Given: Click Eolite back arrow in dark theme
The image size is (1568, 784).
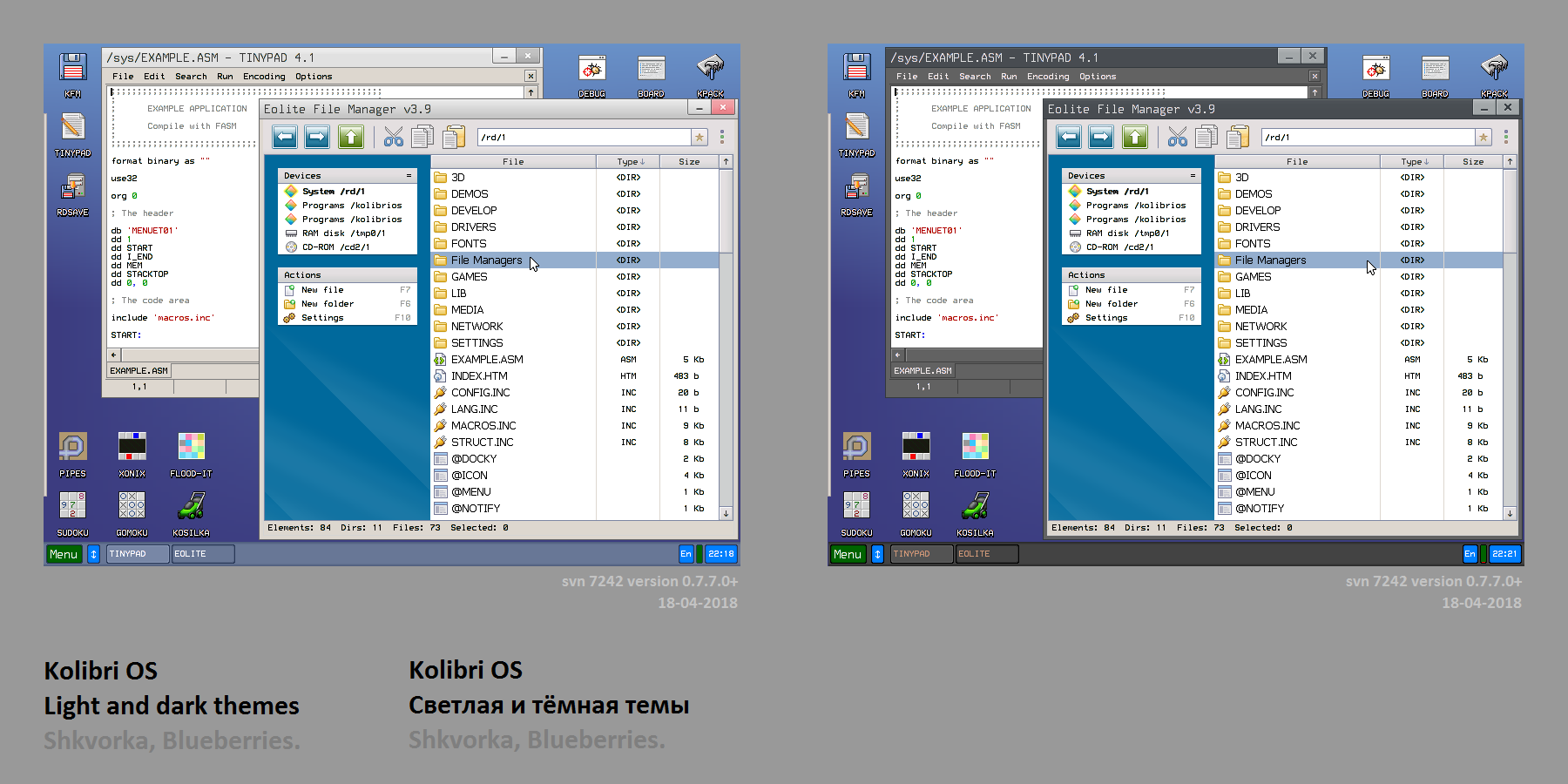Looking at the screenshot, I should tap(1069, 137).
